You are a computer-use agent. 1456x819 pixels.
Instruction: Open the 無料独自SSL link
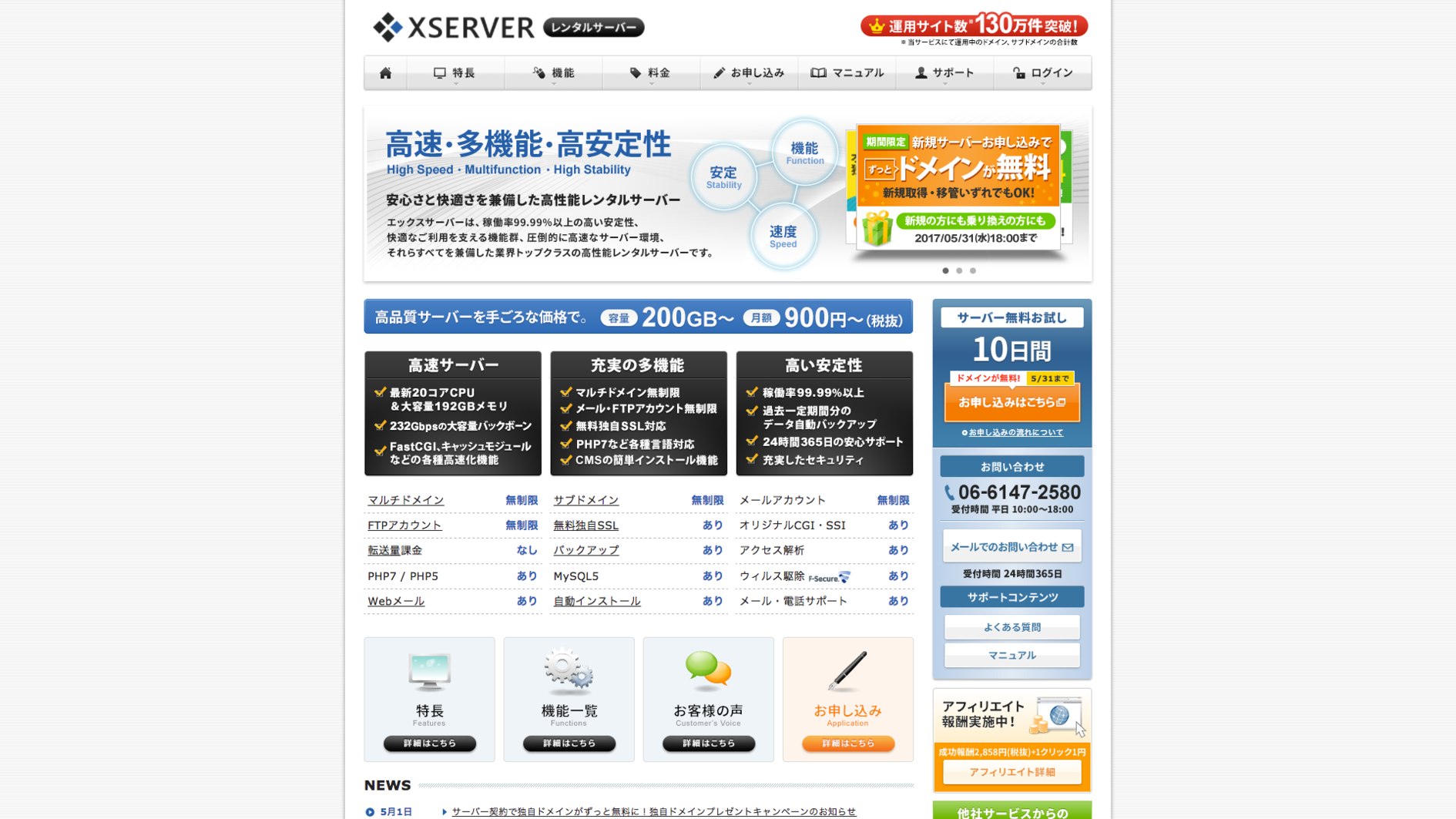[x=585, y=525]
